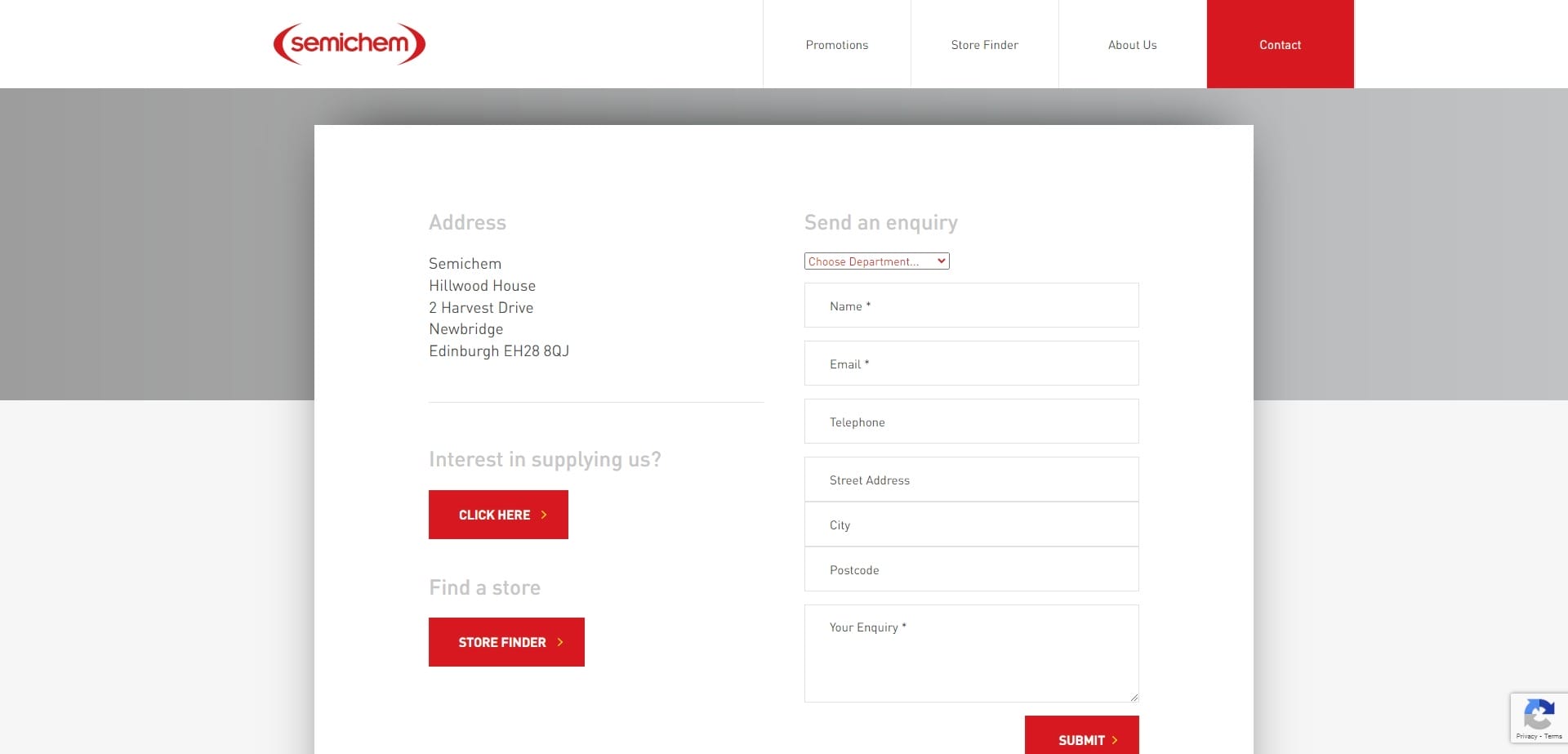The width and height of the screenshot is (1568, 754).
Task: Click the 'Find a store' heading
Action: coord(484,587)
